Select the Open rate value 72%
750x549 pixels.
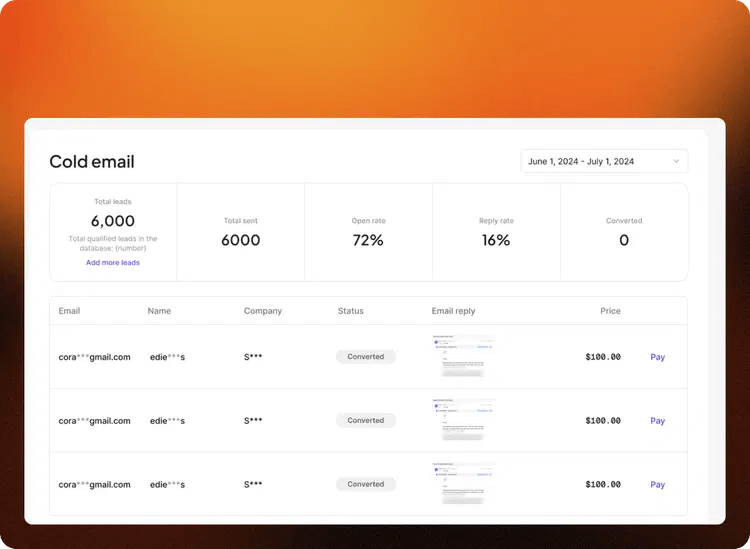tap(368, 240)
